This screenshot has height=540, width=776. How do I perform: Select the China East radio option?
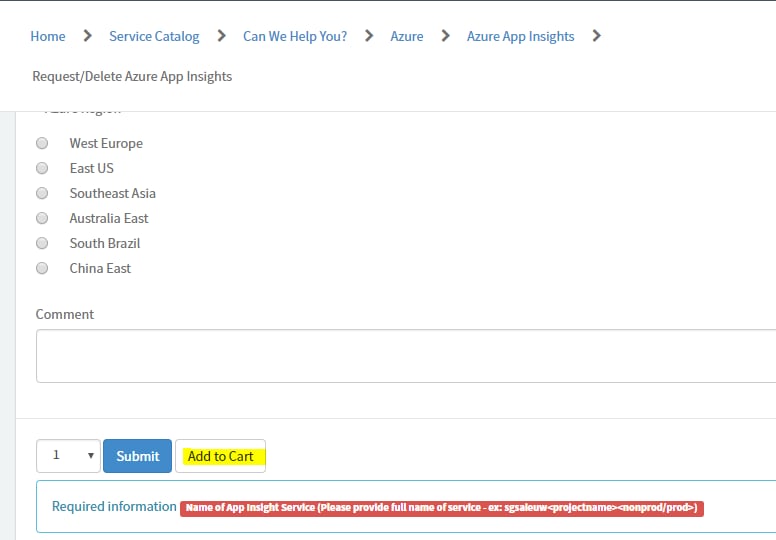coord(42,268)
